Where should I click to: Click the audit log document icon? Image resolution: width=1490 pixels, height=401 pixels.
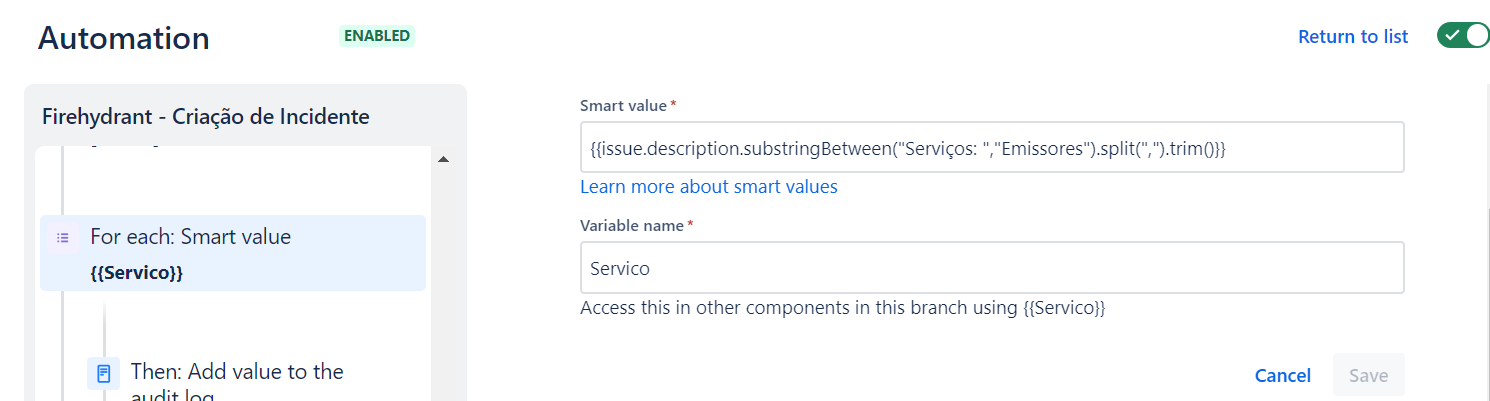pos(103,374)
